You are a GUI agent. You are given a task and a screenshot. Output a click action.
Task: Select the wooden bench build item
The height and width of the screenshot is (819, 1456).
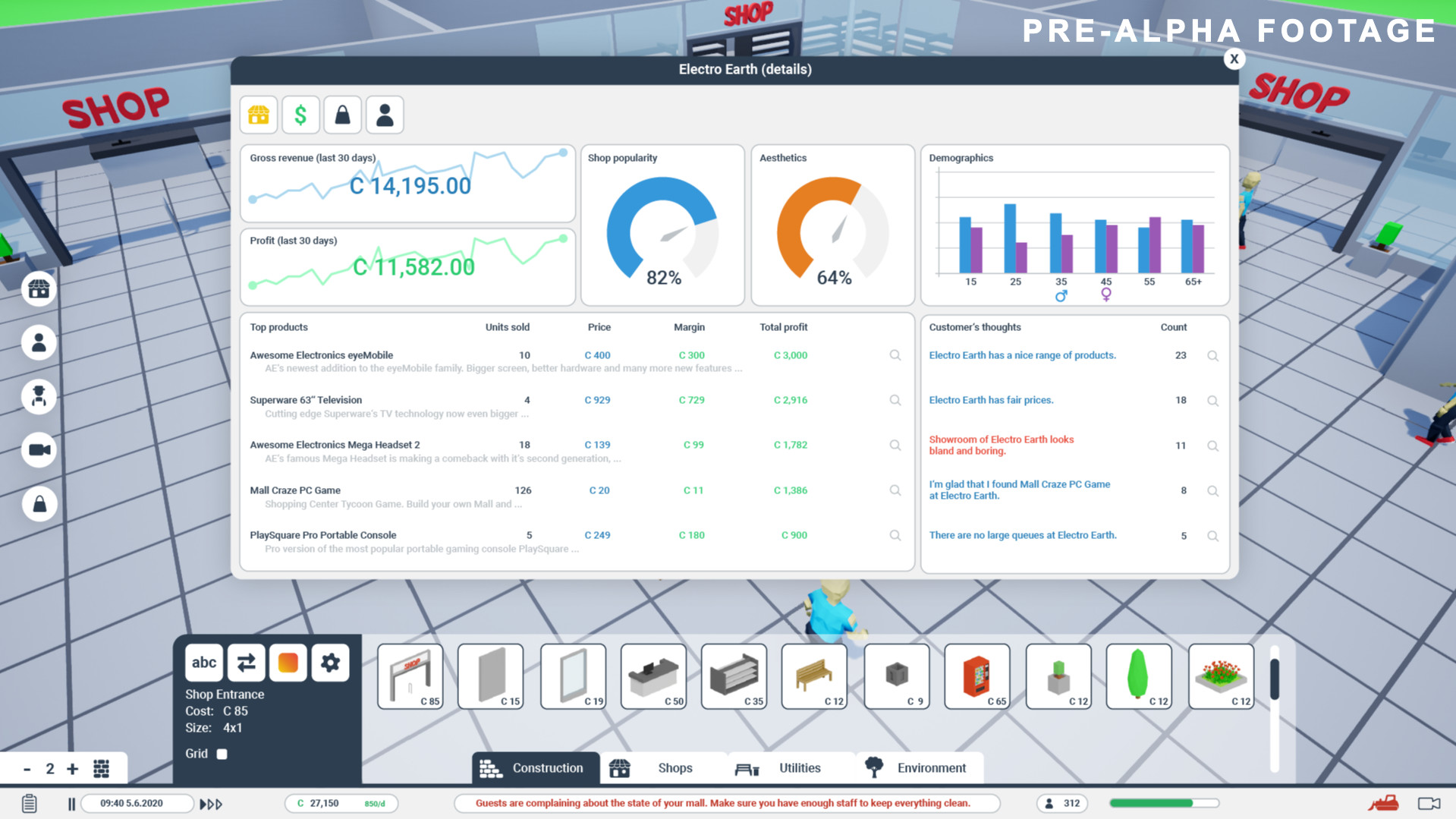coord(814,676)
